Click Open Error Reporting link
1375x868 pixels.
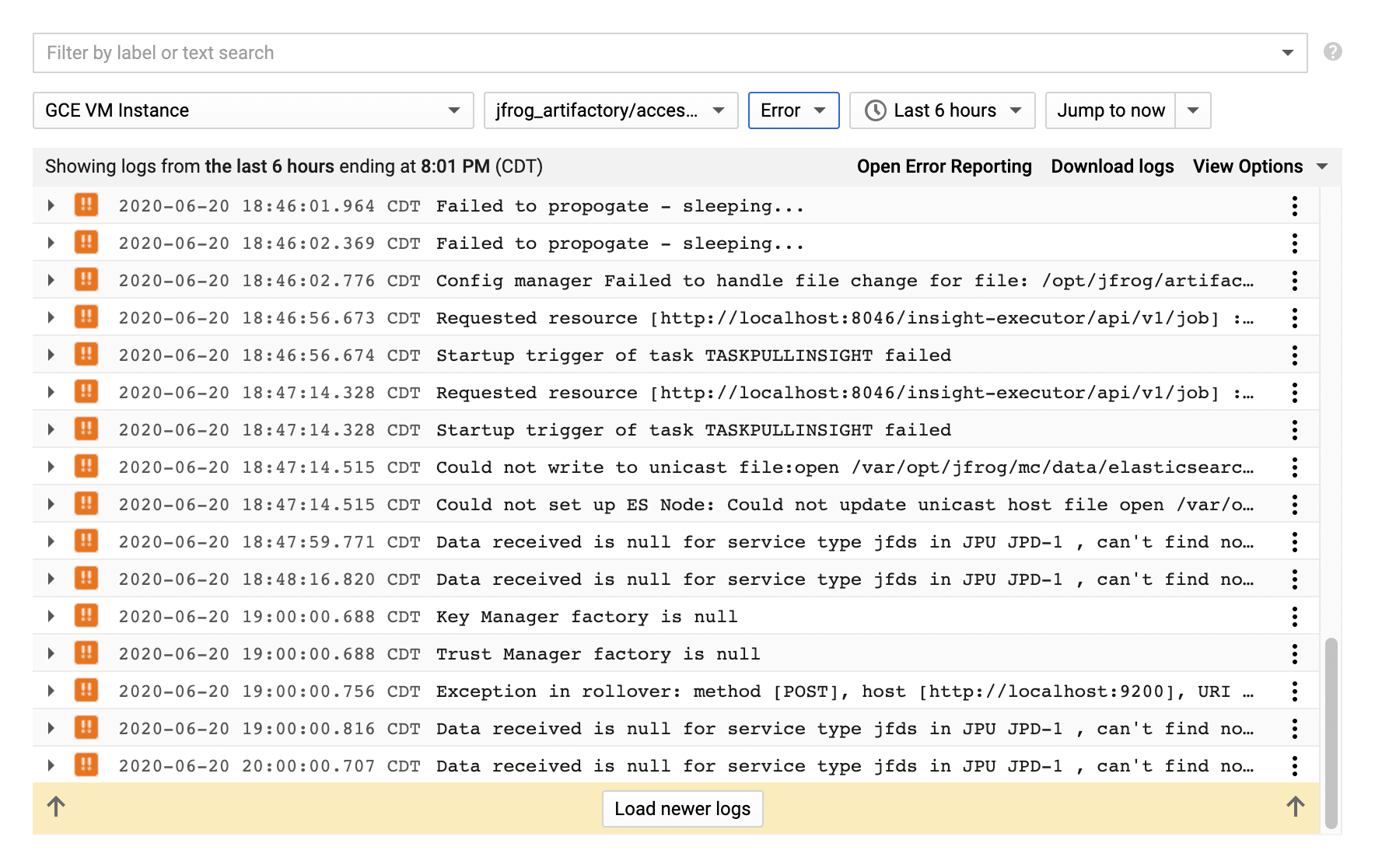coord(944,166)
